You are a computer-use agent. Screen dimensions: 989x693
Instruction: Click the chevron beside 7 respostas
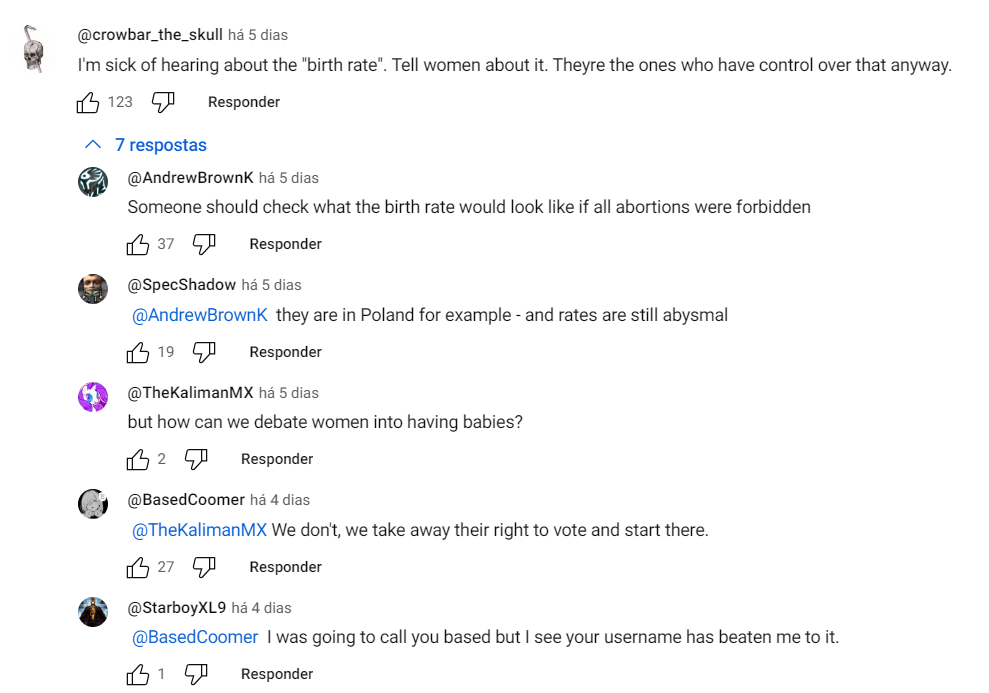[x=93, y=144]
